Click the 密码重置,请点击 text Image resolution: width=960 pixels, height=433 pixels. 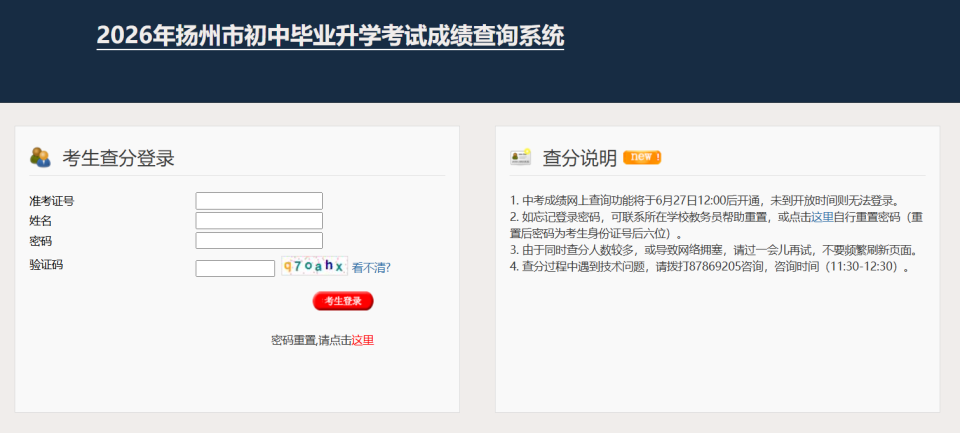pyautogui.click(x=311, y=341)
